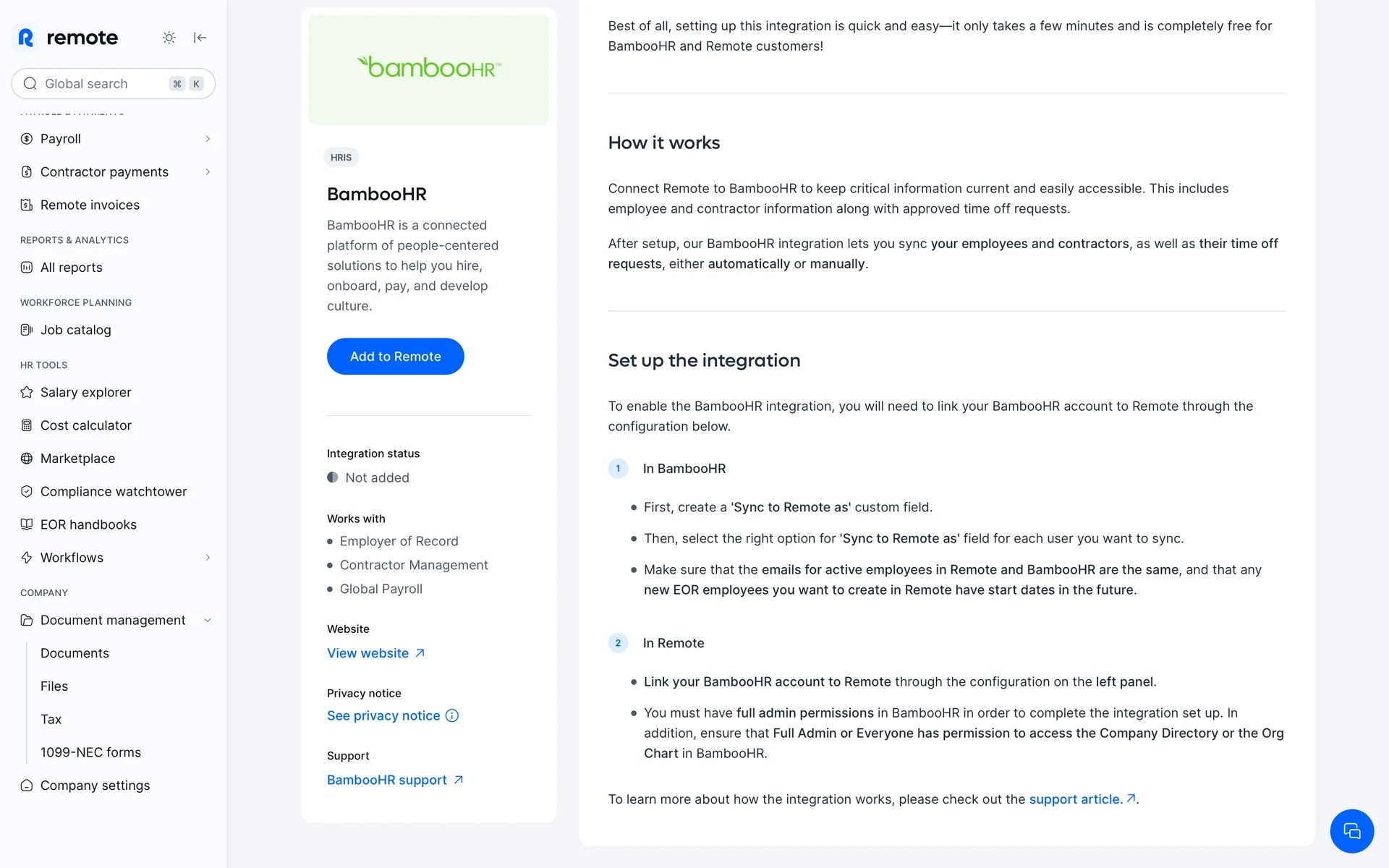Click privacy notice info icon

pos(452,715)
